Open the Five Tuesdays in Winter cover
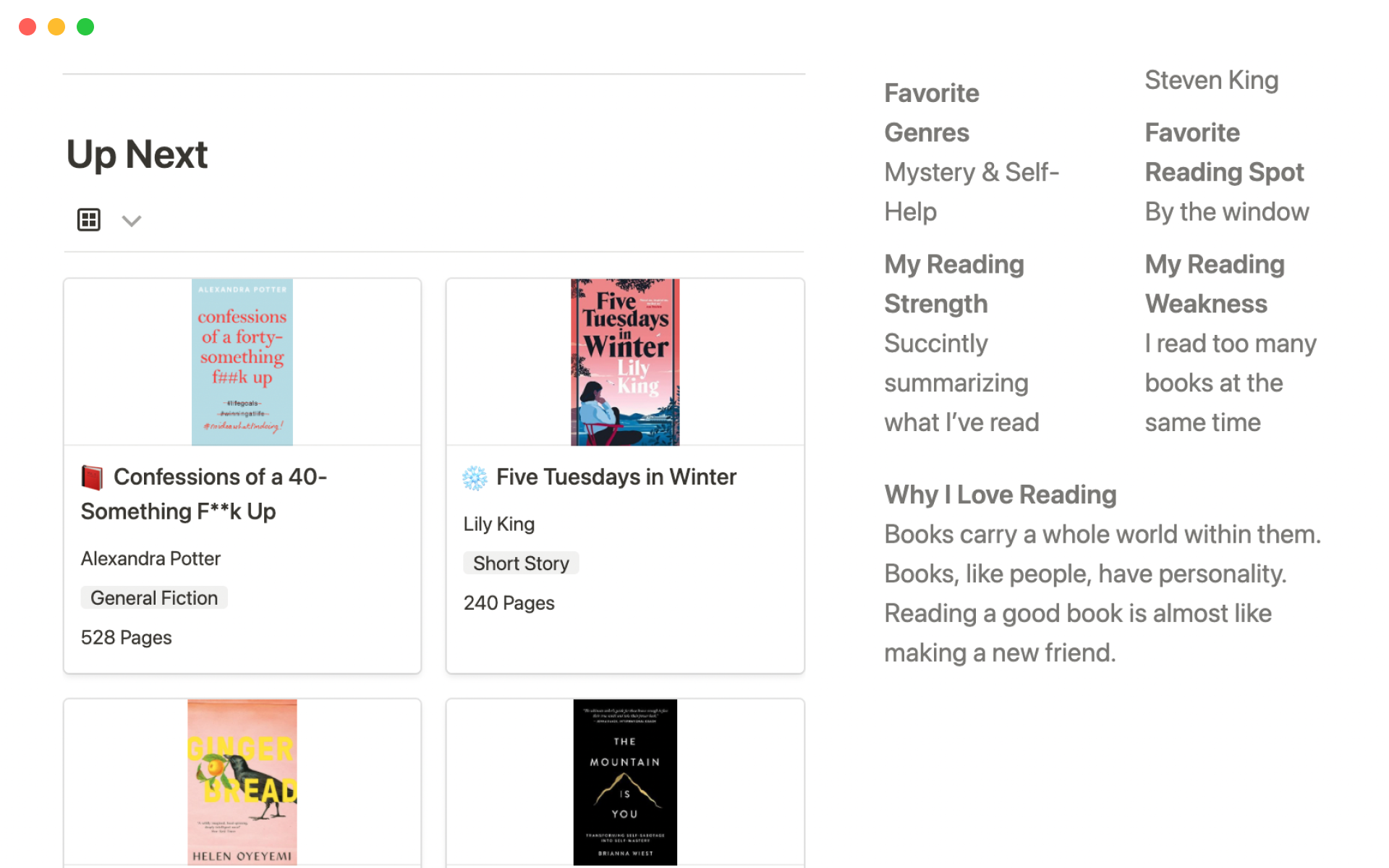 point(625,362)
